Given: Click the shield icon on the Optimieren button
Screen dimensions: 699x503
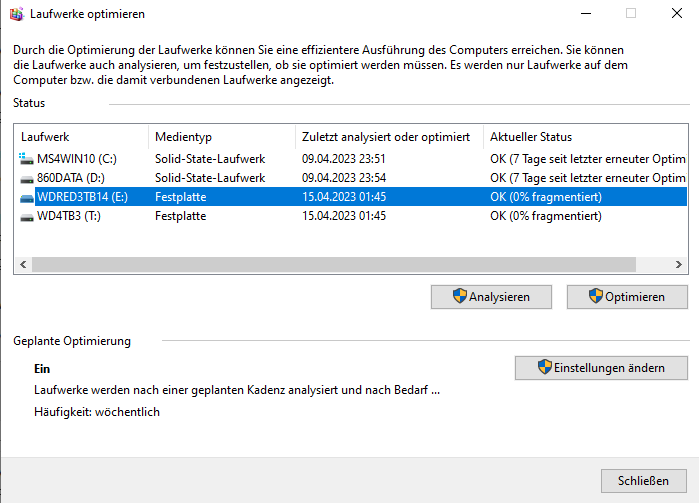Looking at the screenshot, I should [596, 296].
